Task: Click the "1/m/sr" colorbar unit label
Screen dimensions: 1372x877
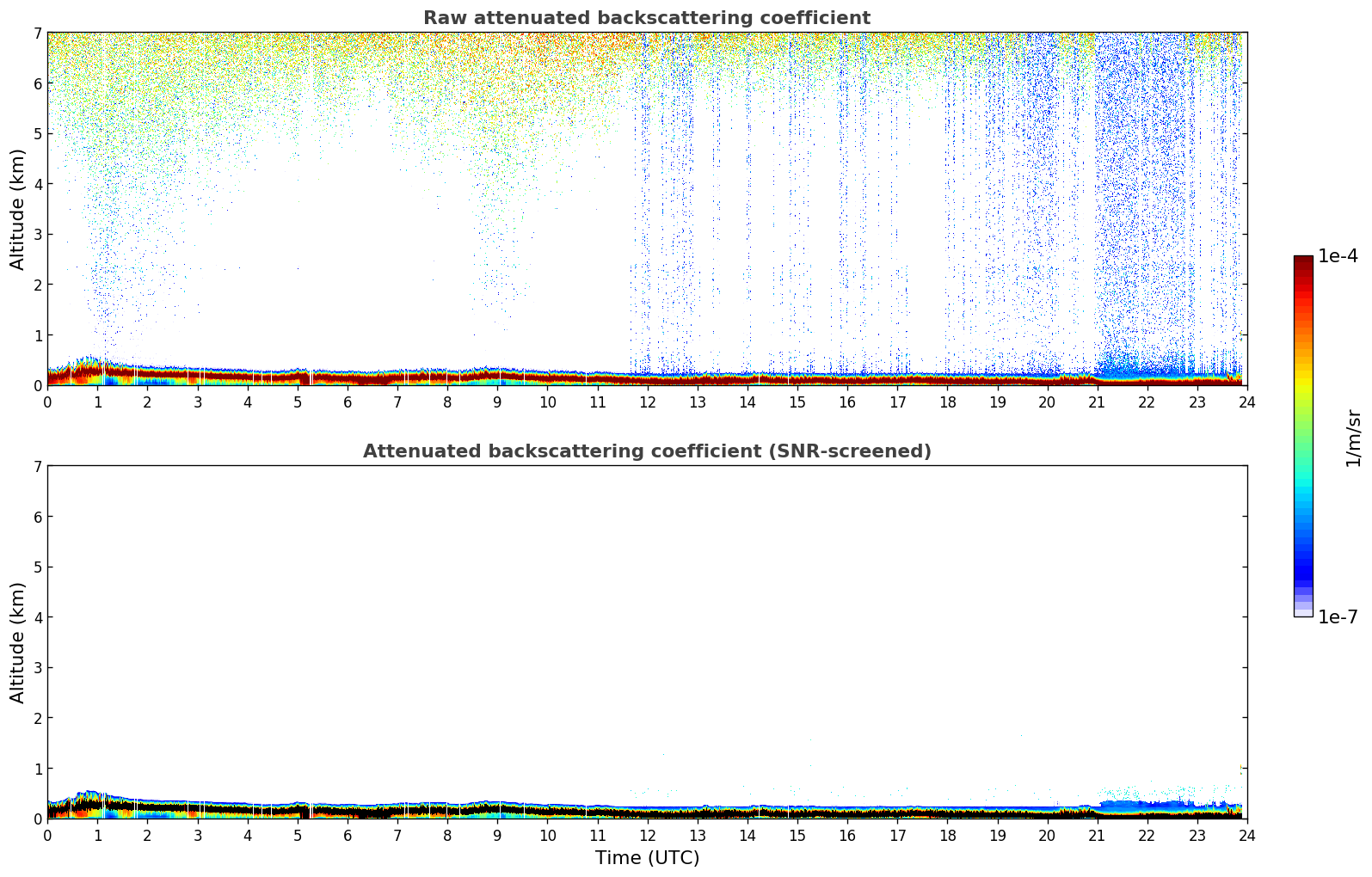Action: 1353,437
